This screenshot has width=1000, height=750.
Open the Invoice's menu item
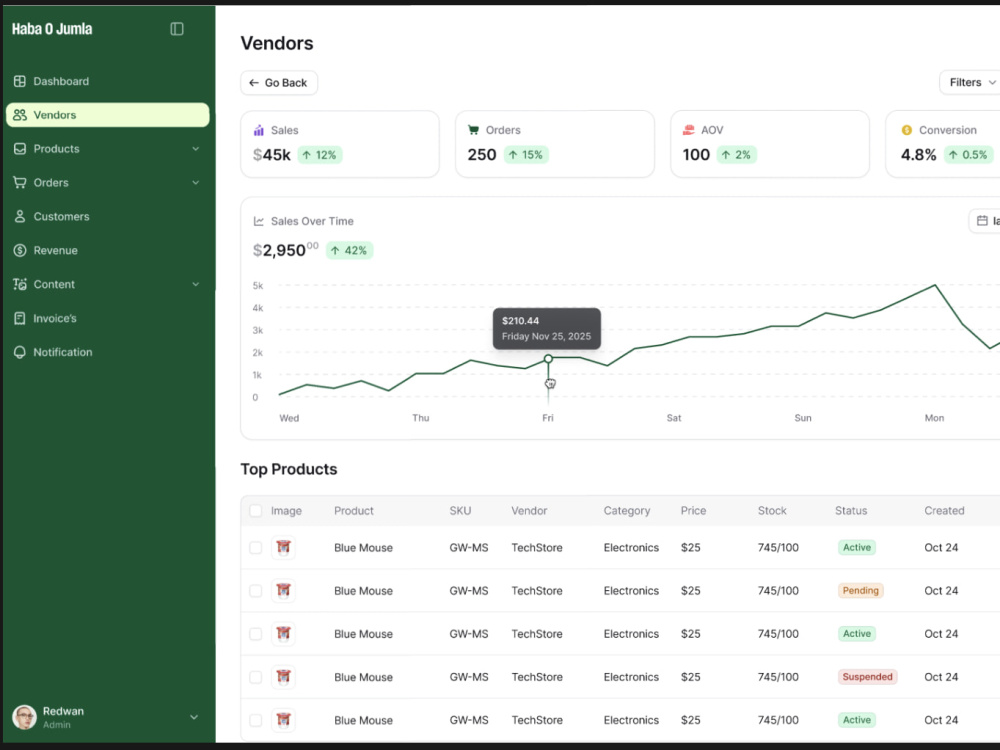[x=108, y=318]
